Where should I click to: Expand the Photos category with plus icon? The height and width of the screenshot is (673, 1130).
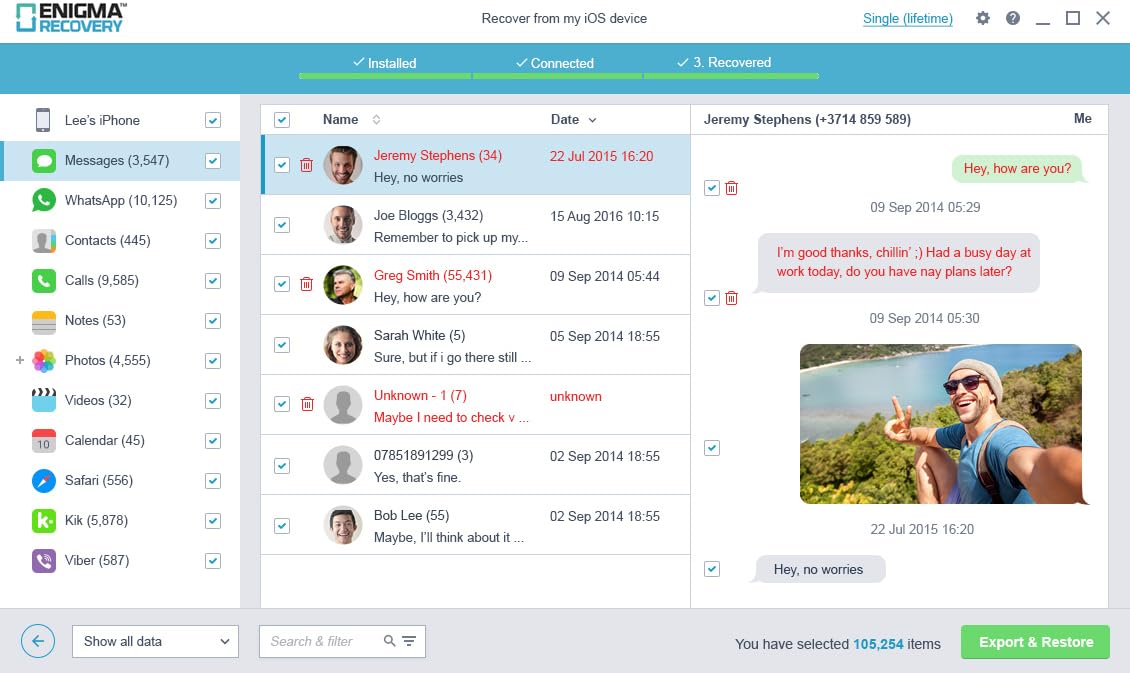pos(20,360)
